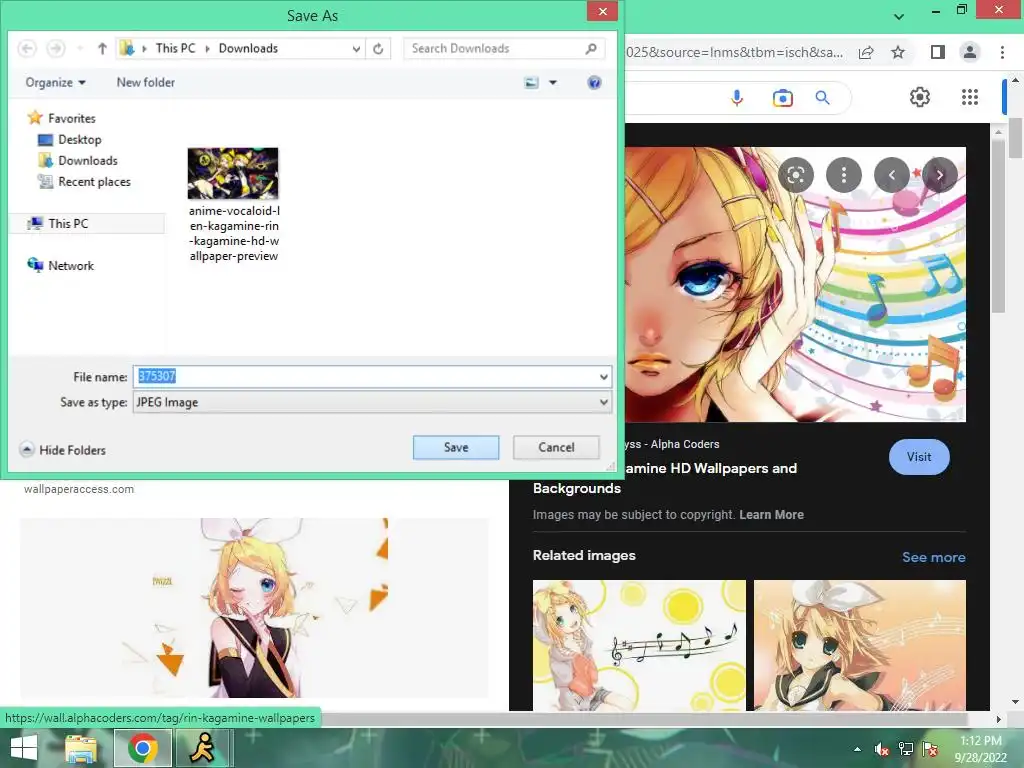Open Google apps grid

click(970, 97)
